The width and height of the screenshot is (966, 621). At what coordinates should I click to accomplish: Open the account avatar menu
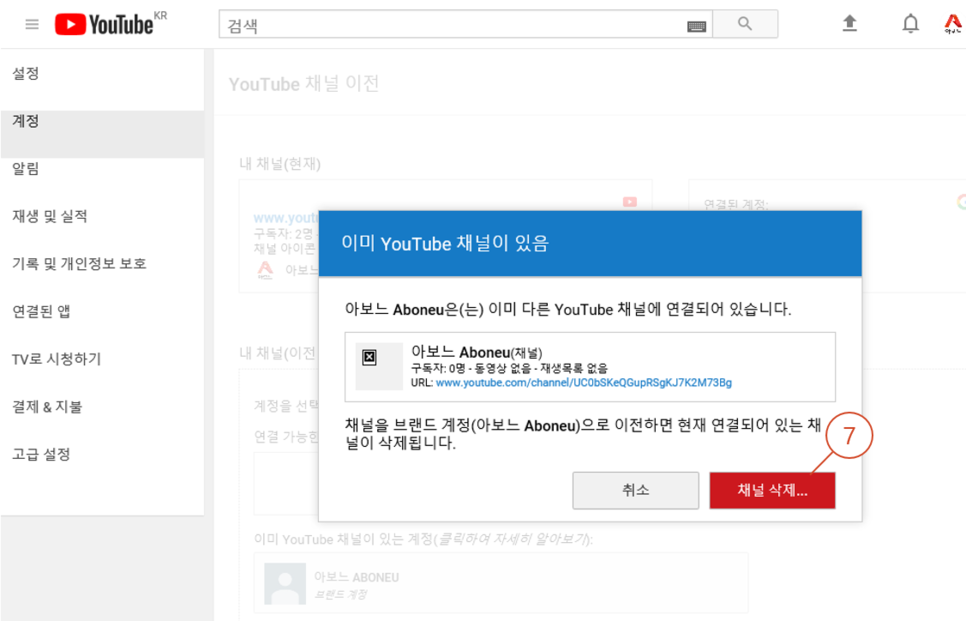coord(953,23)
